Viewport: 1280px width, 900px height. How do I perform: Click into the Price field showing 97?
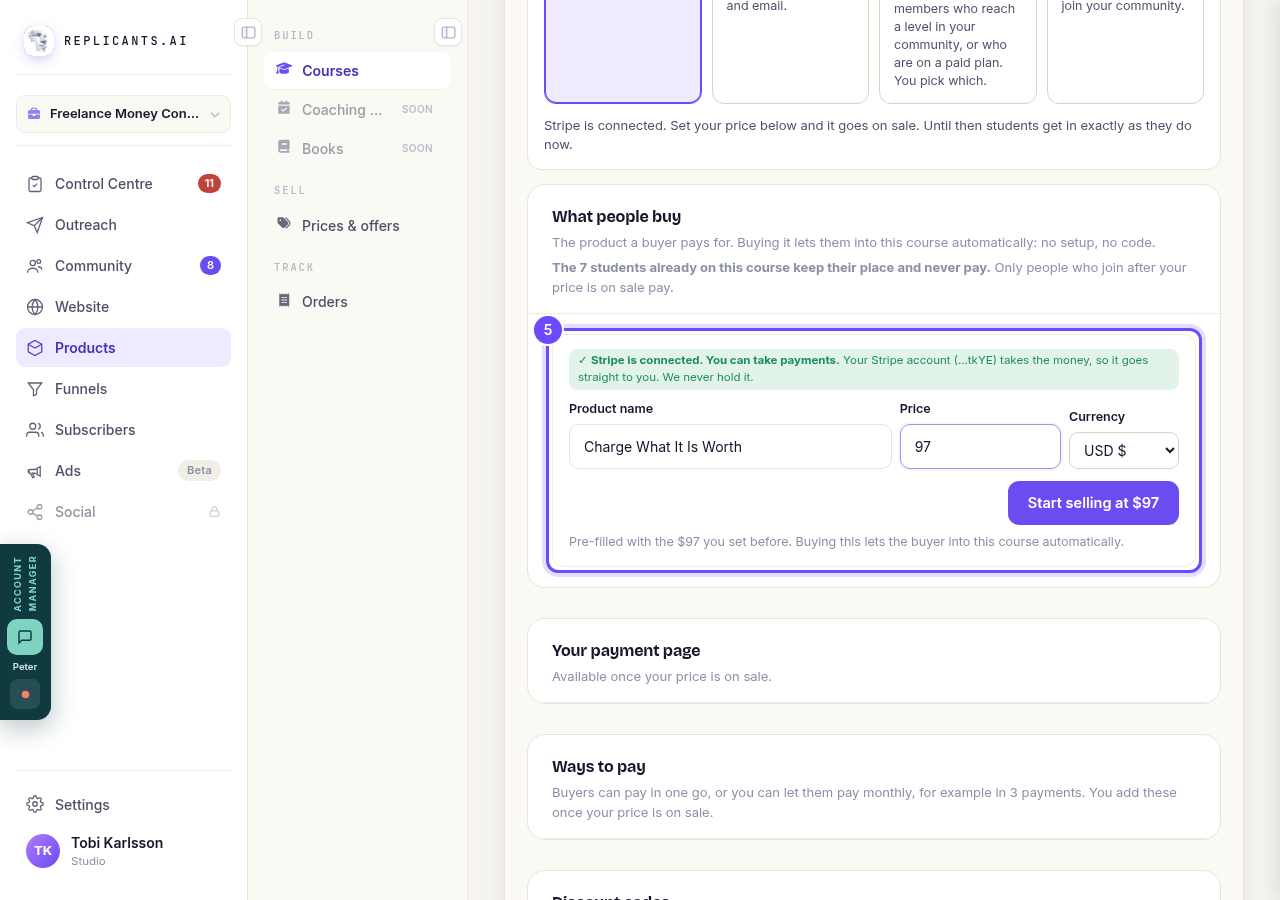[980, 447]
